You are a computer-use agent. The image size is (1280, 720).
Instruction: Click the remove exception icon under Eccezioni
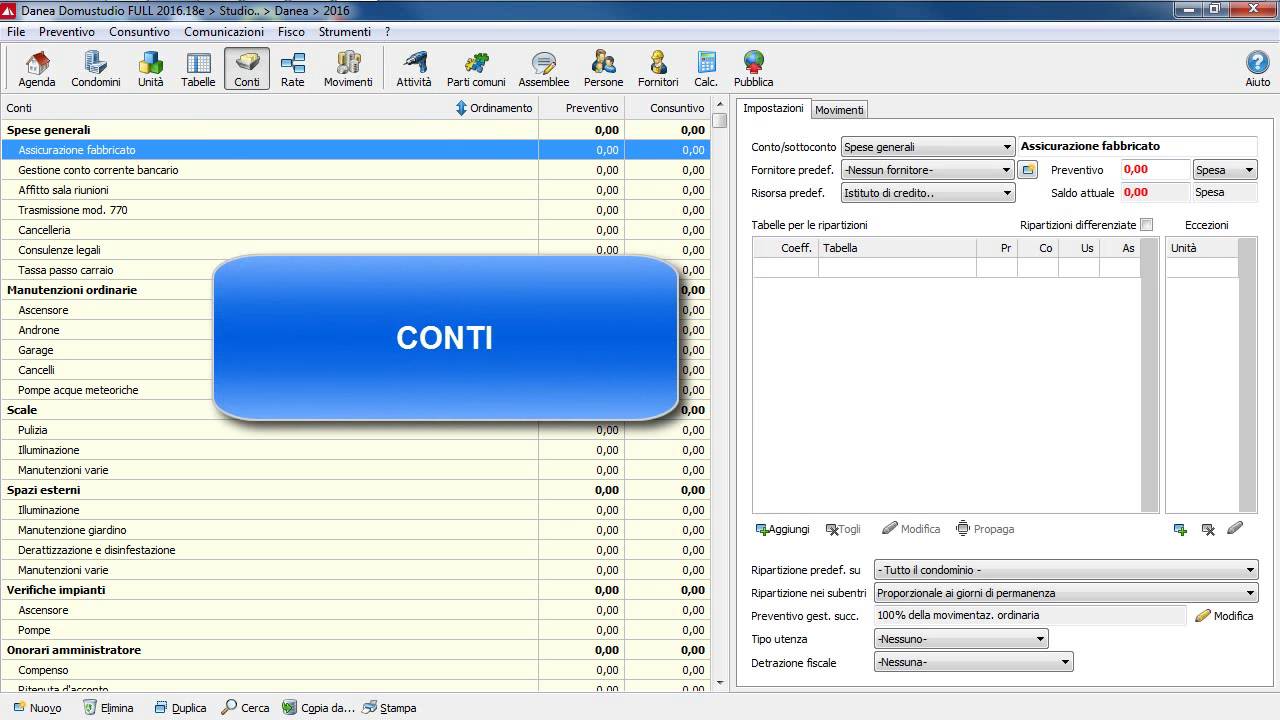[1208, 529]
